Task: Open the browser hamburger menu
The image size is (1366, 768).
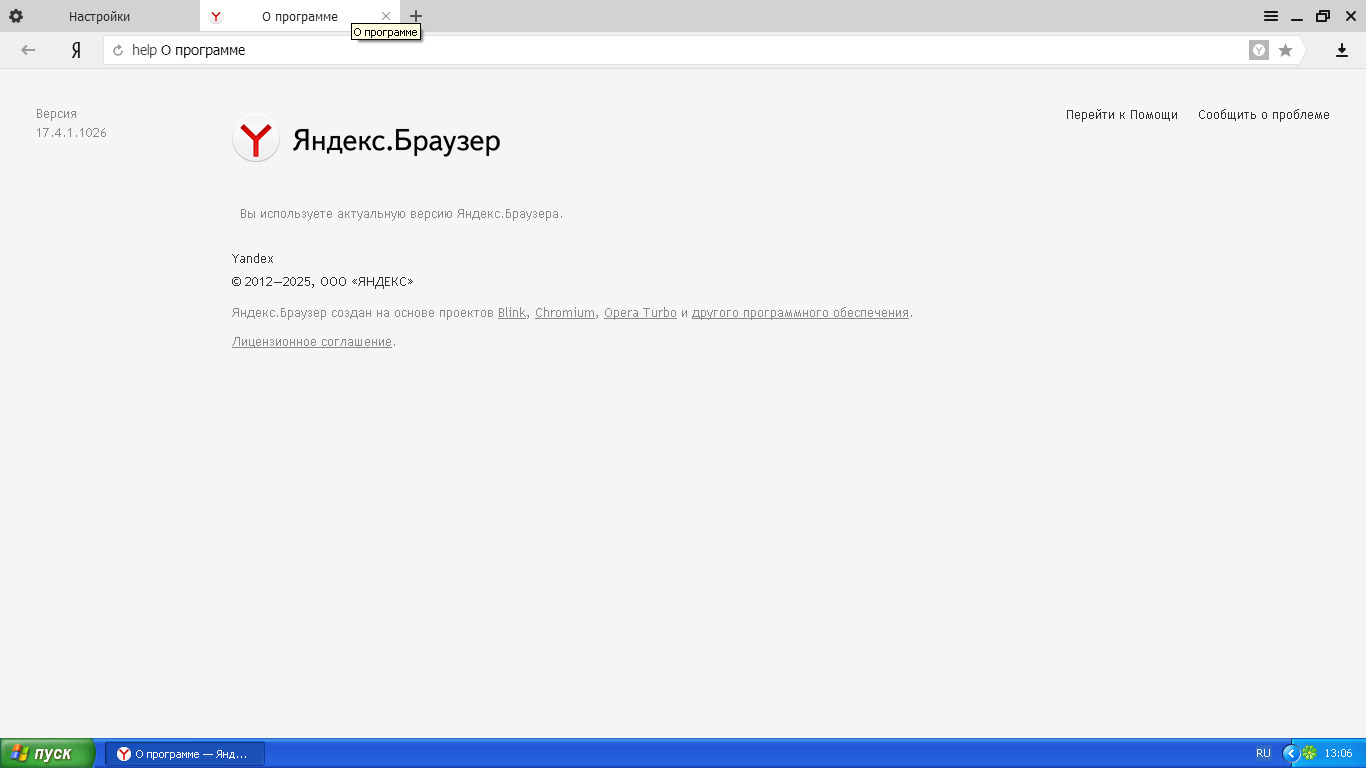Action: click(1271, 16)
